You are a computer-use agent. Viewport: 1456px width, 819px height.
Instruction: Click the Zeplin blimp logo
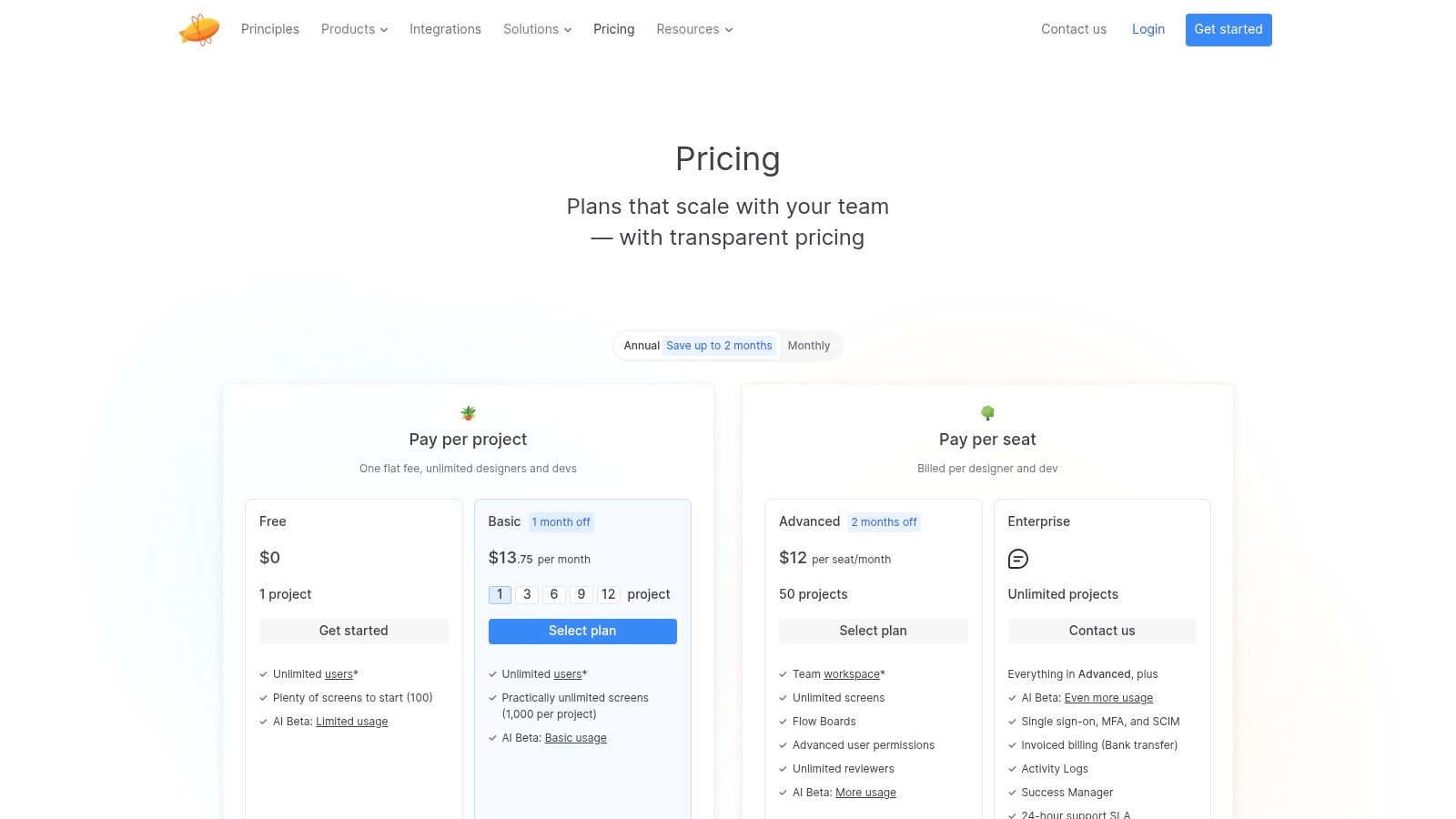199,30
